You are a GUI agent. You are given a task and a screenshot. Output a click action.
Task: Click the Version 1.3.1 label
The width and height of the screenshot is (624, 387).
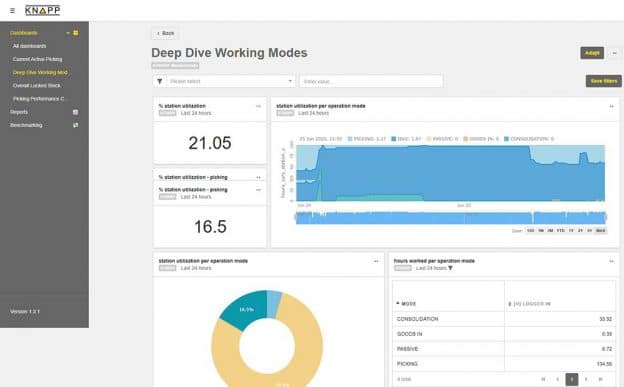25,311
